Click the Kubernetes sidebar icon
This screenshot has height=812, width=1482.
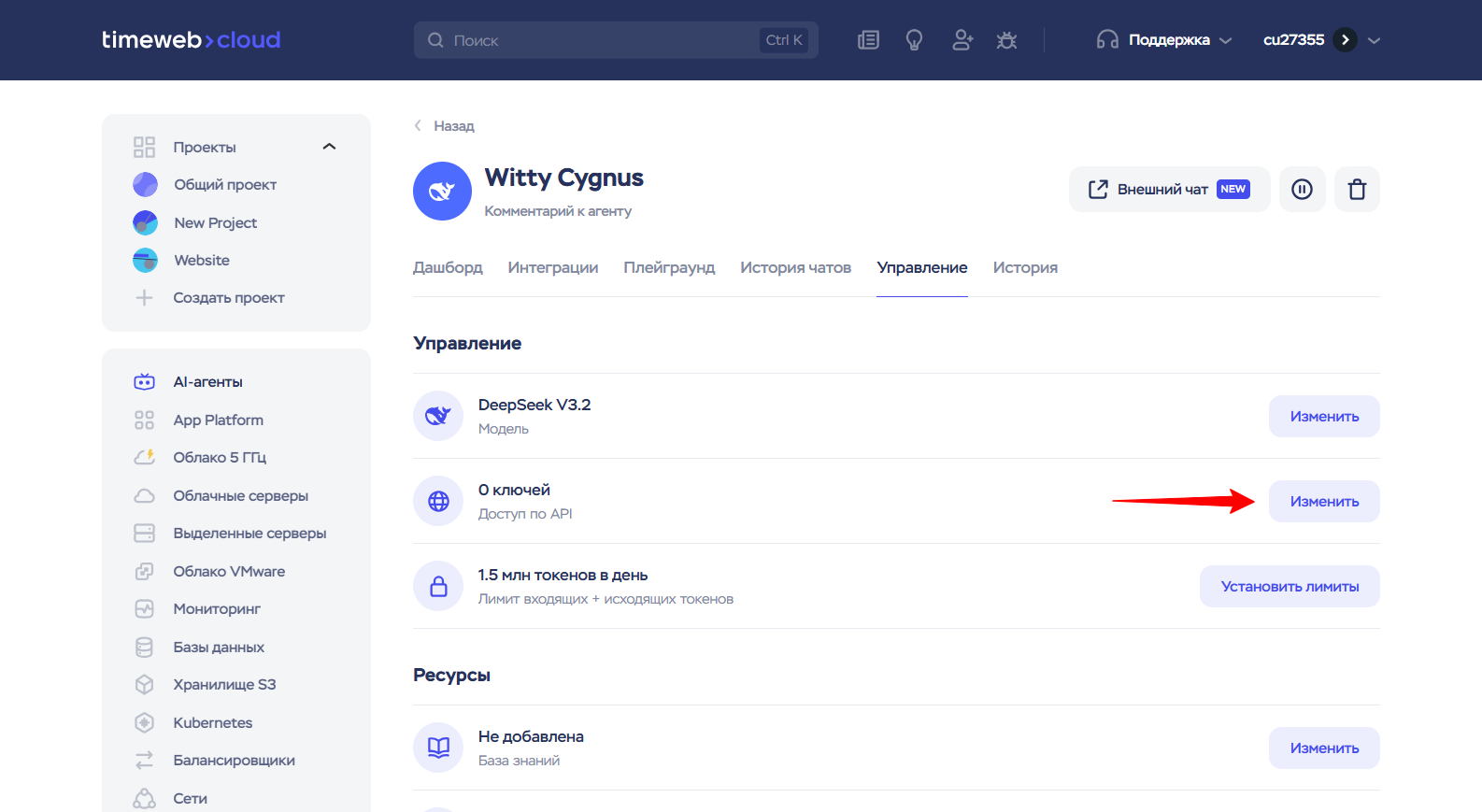(144, 723)
